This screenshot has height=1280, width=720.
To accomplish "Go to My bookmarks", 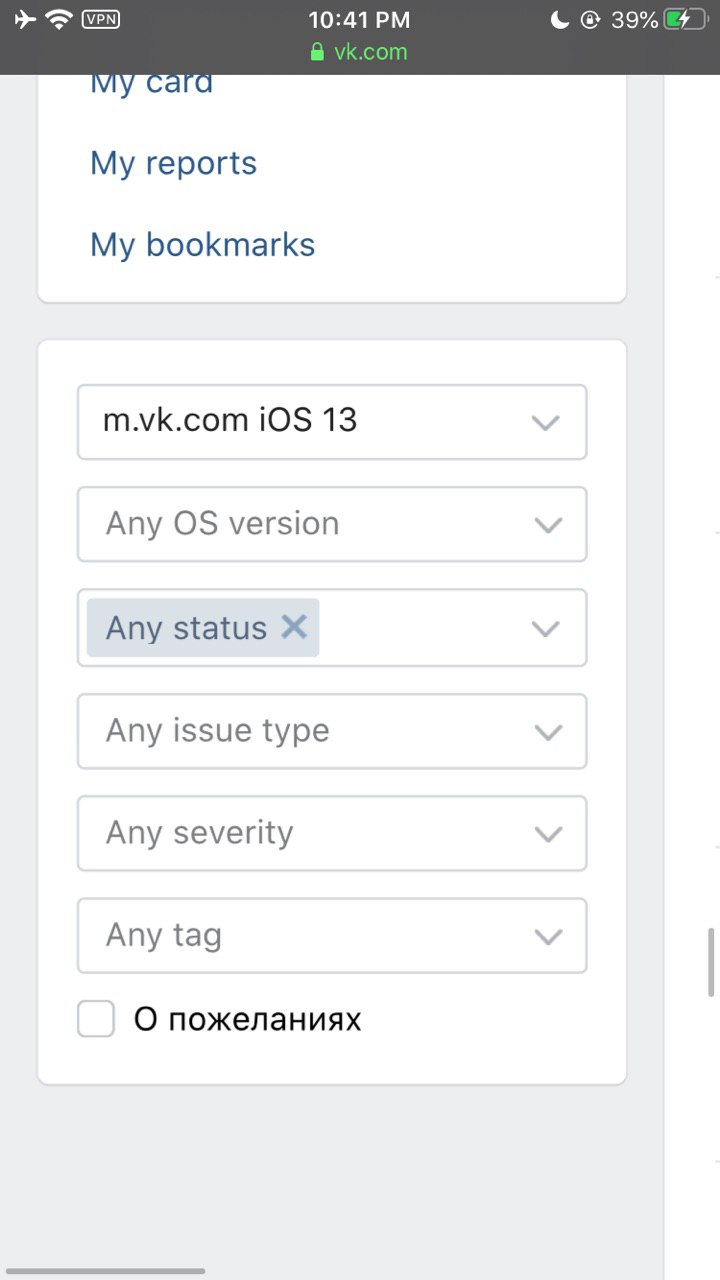I will tap(203, 245).
